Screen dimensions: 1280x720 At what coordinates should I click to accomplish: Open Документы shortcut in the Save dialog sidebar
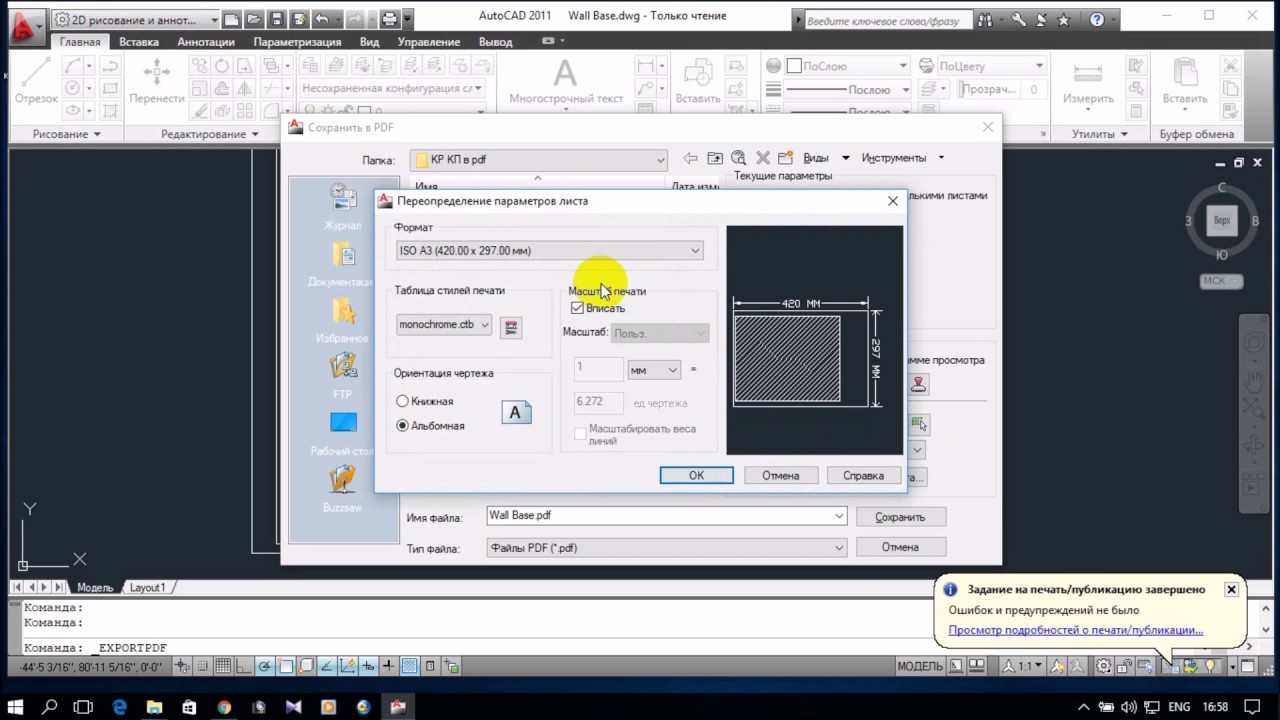(x=343, y=263)
